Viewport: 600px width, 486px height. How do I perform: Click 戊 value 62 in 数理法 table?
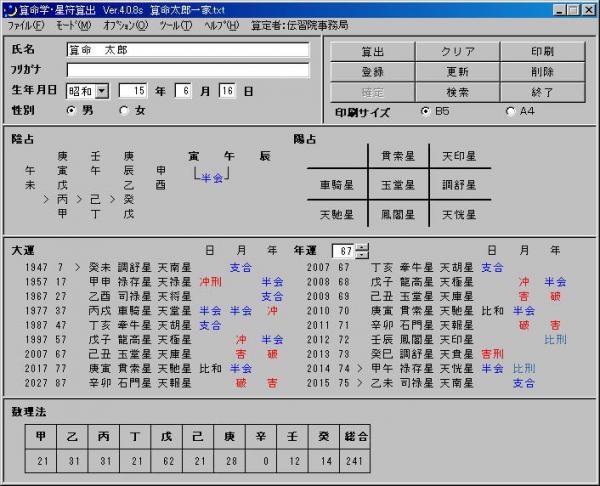click(x=167, y=461)
